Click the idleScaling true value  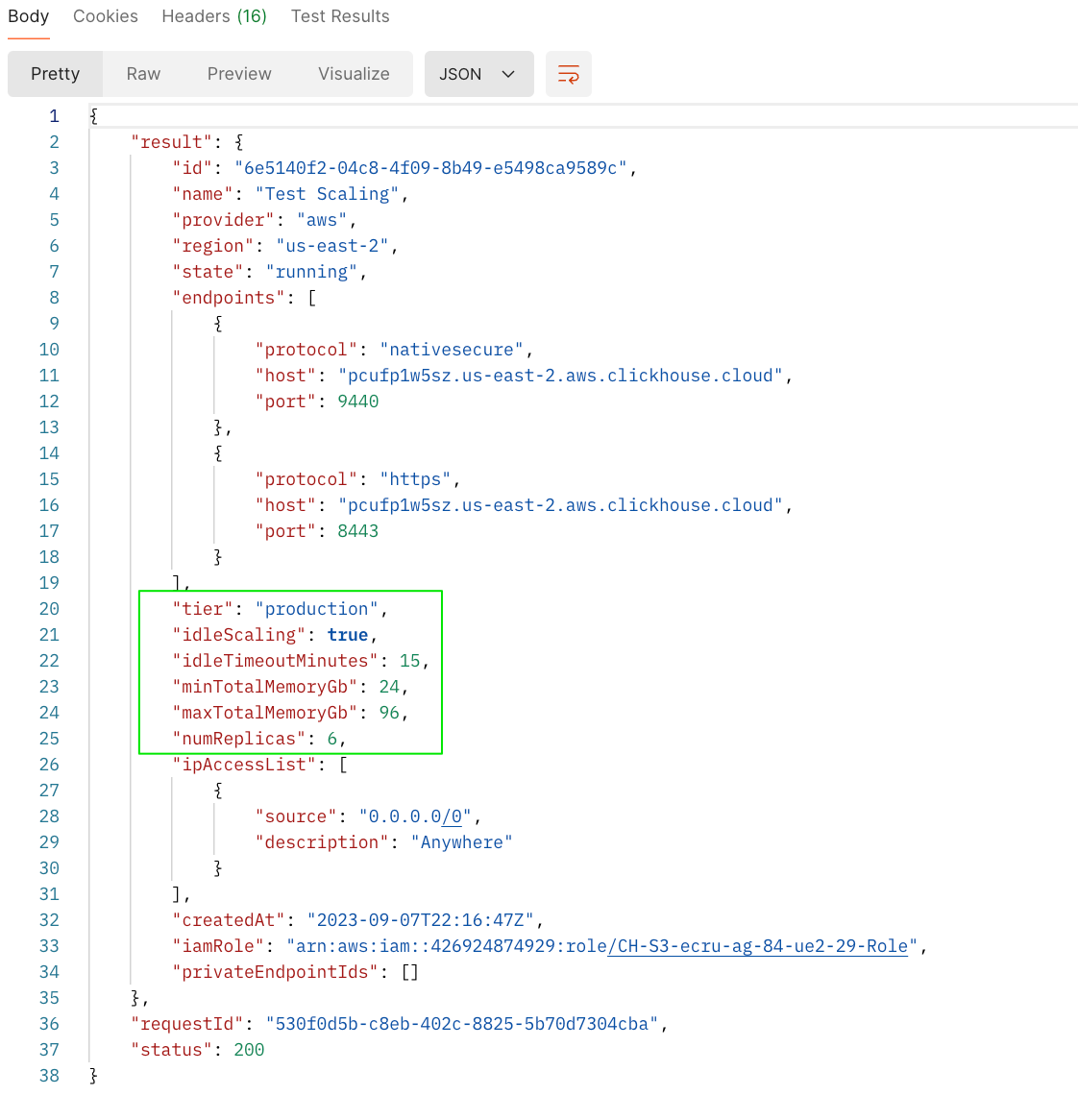347,635
